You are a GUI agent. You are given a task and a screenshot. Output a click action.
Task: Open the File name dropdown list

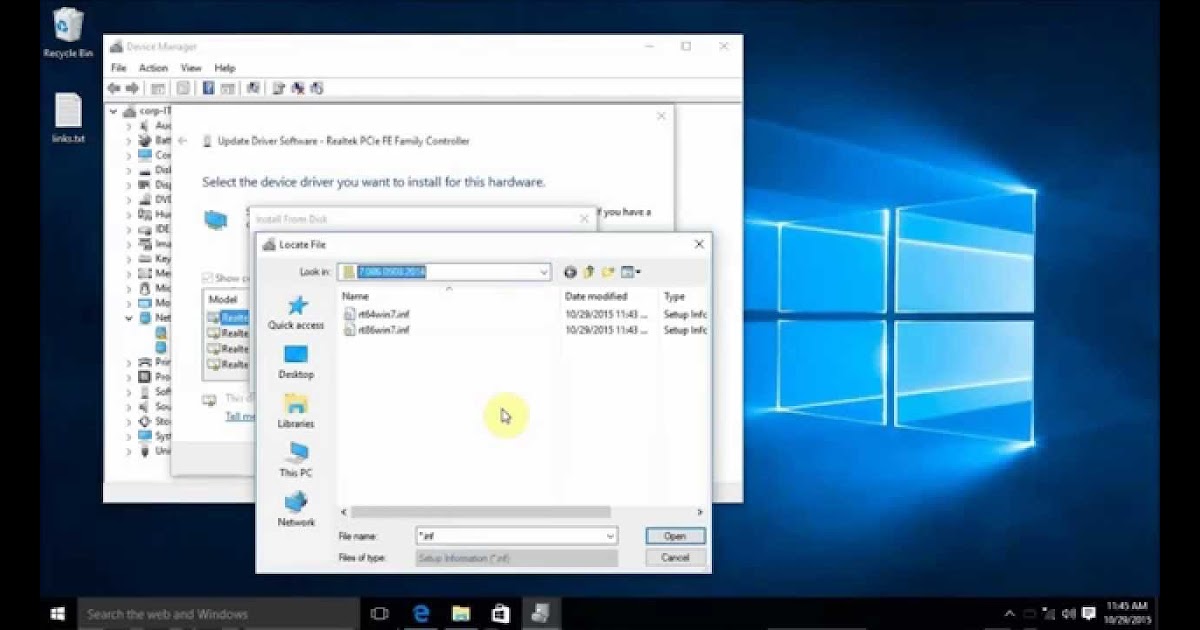pos(610,536)
